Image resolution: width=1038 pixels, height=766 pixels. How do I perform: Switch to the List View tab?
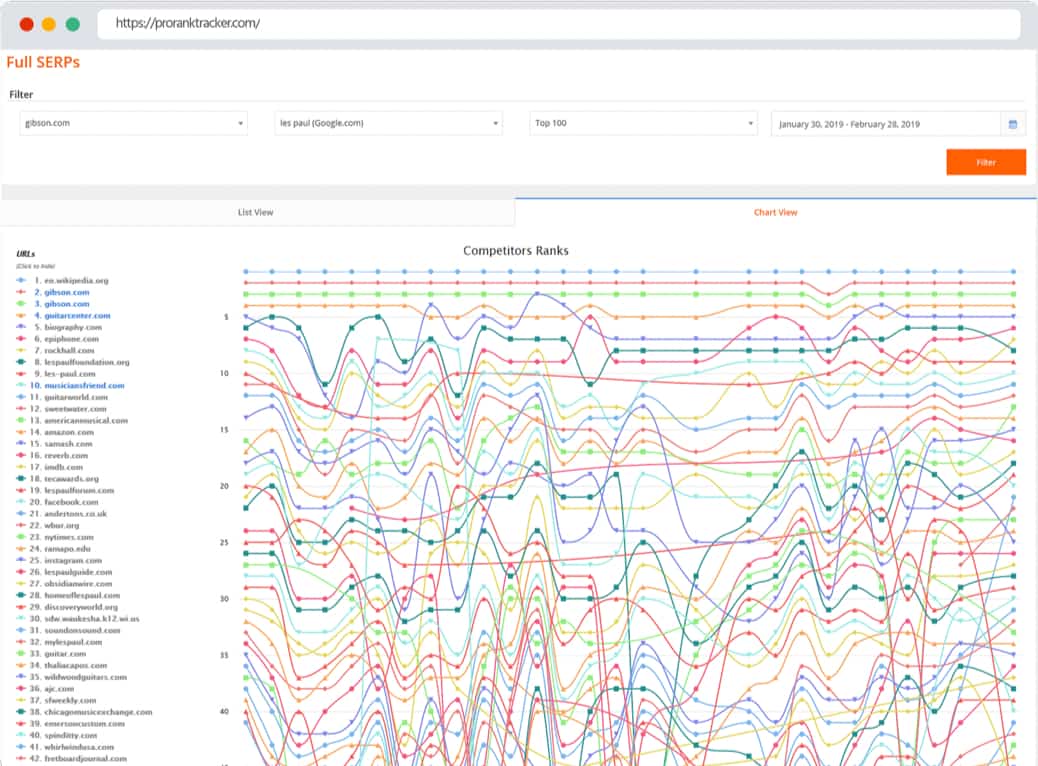[255, 212]
